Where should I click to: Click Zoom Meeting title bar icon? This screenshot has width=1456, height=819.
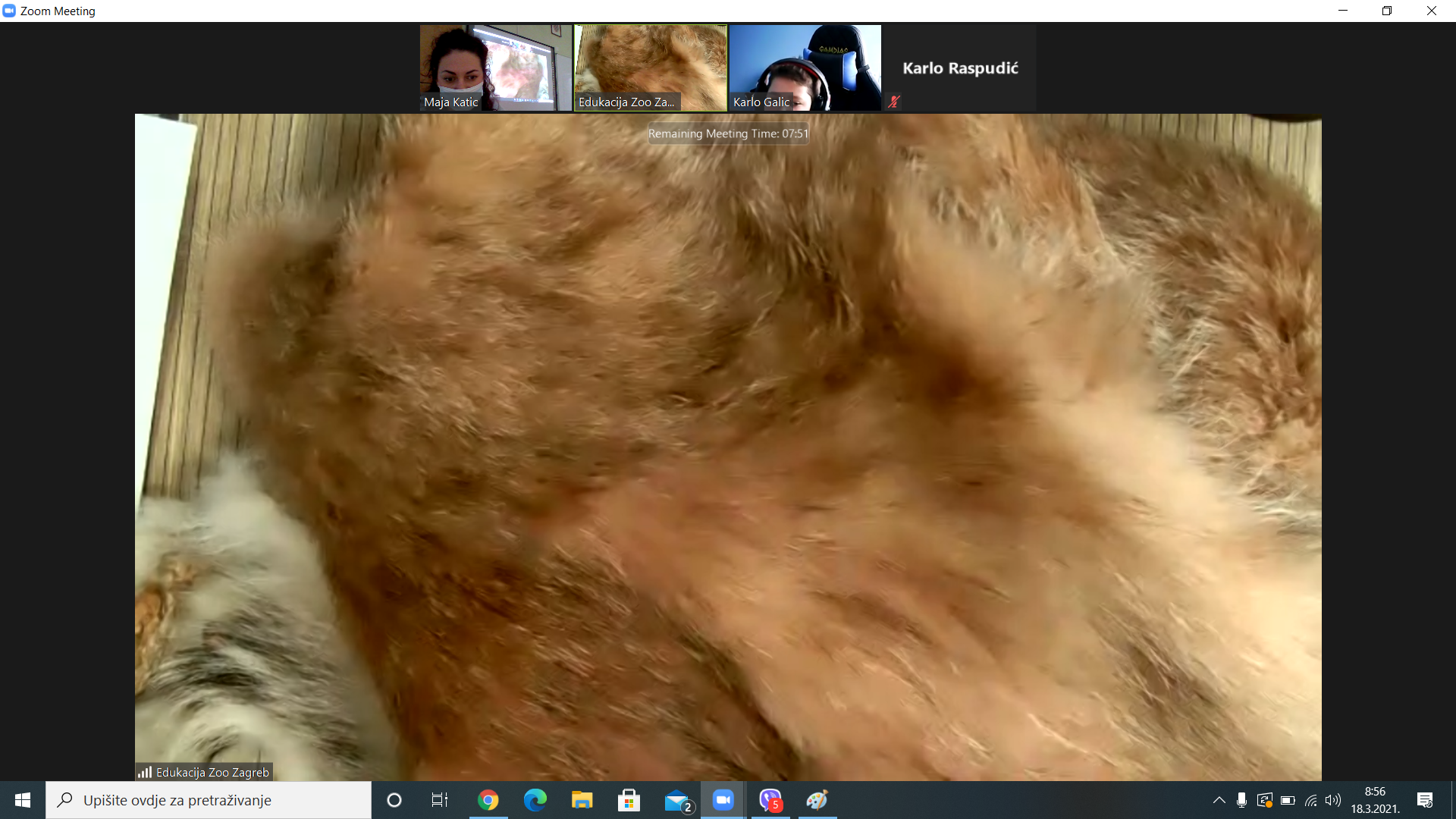9,11
